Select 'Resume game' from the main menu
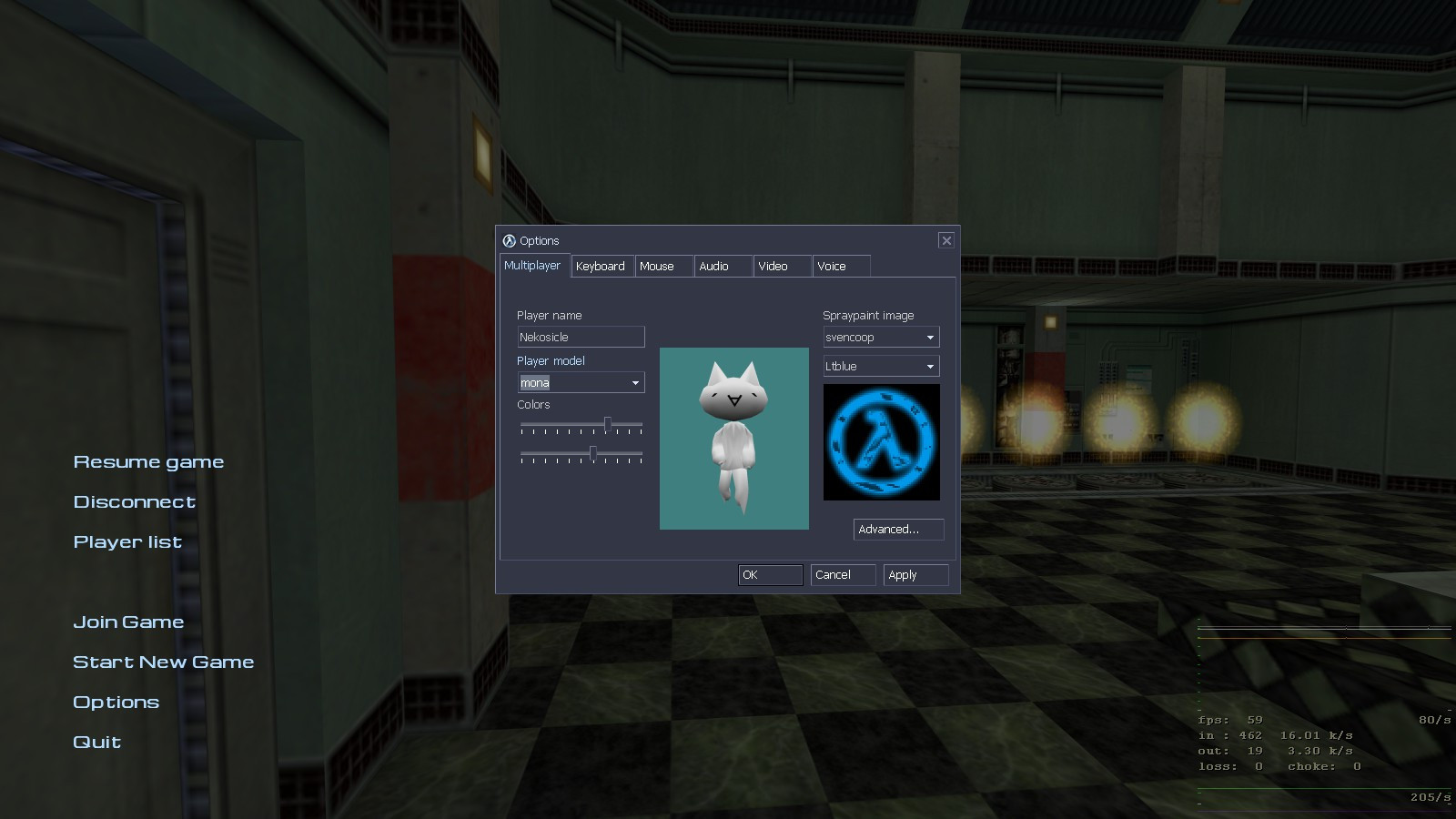This screenshot has height=819, width=1456. (147, 461)
